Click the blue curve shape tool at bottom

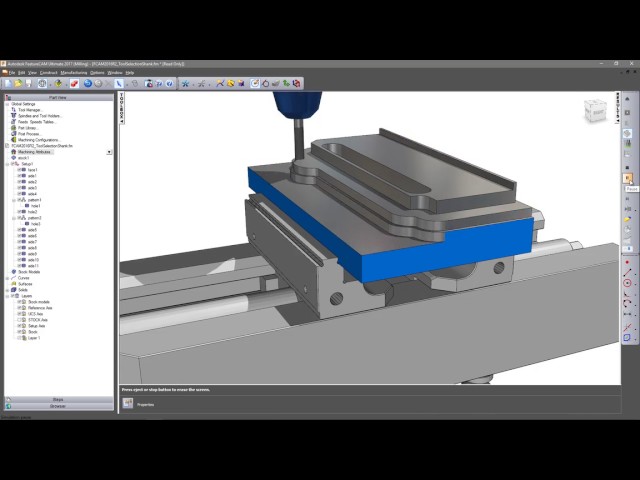(x=627, y=337)
